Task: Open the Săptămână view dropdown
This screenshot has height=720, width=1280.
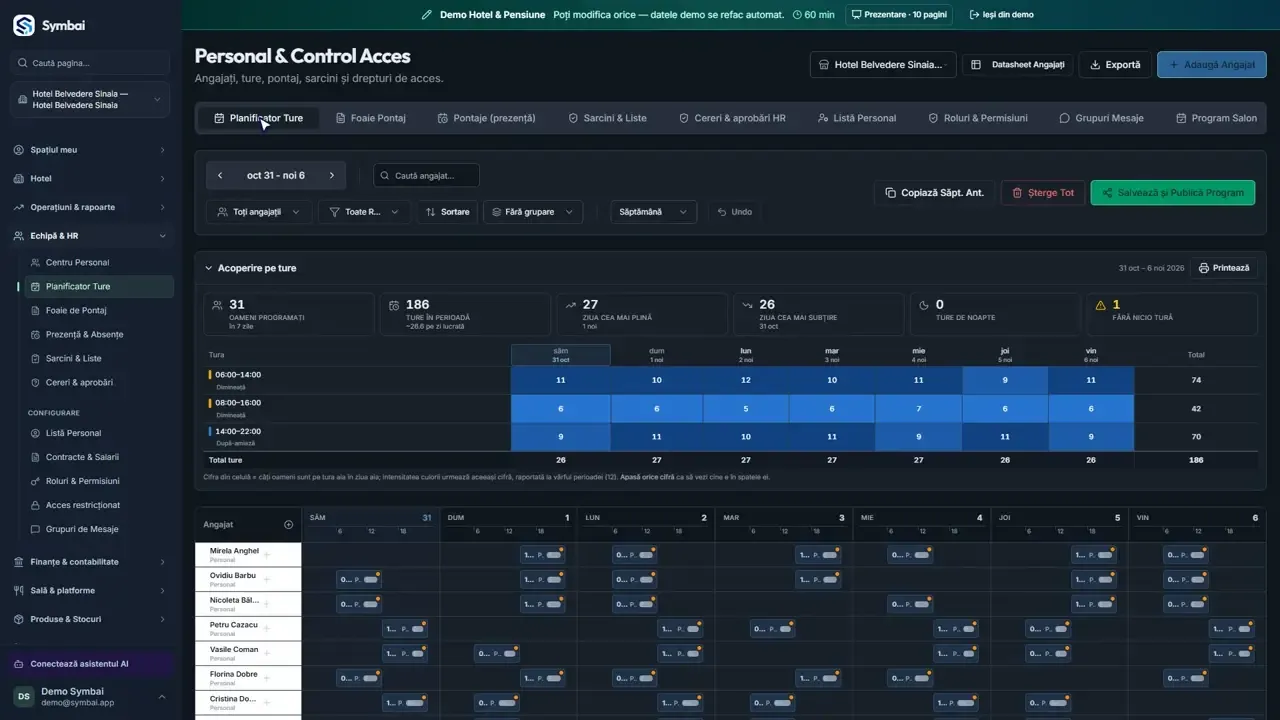Action: [x=653, y=212]
